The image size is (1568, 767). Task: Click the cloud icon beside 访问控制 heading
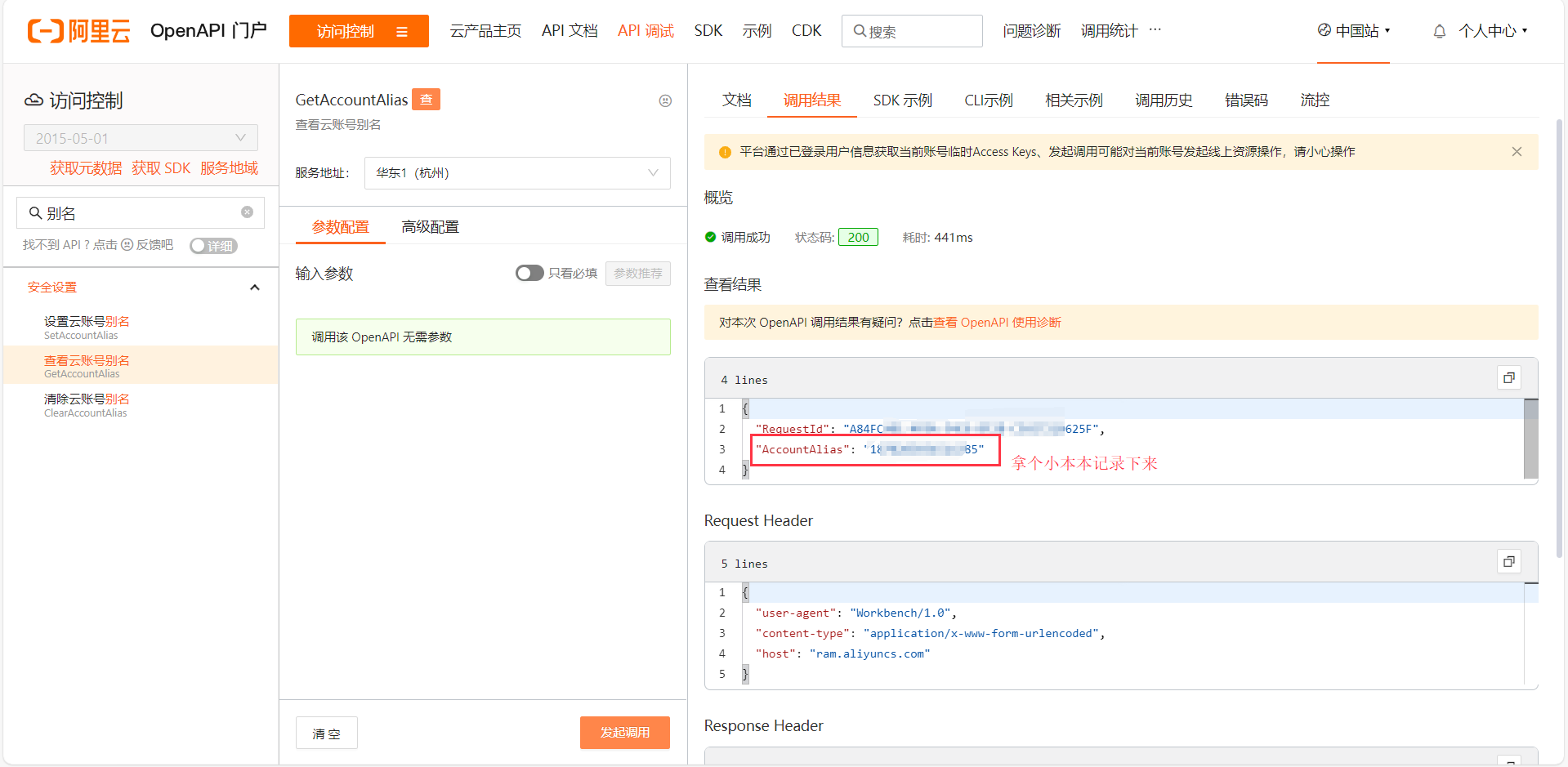[34, 100]
